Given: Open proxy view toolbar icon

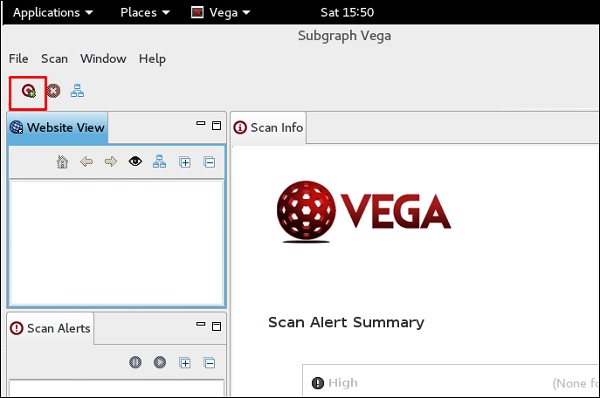Looking at the screenshot, I should pos(77,91).
